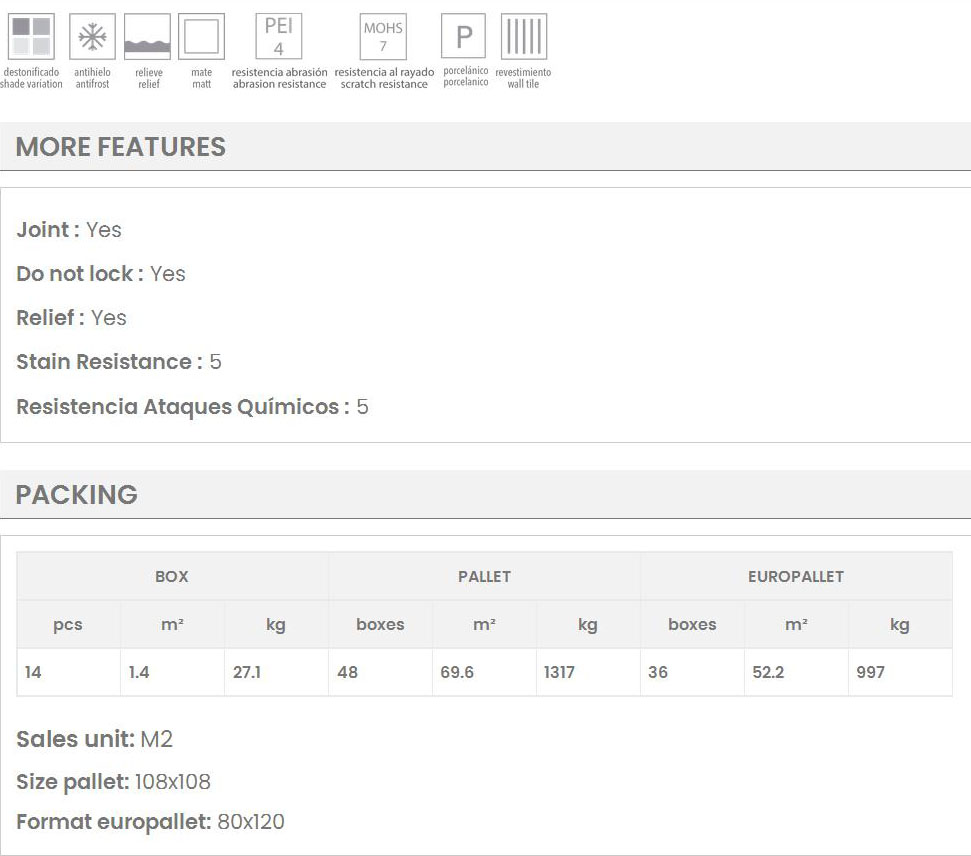The image size is (971, 856).
Task: Click the BOX column group header
Action: 172,576
